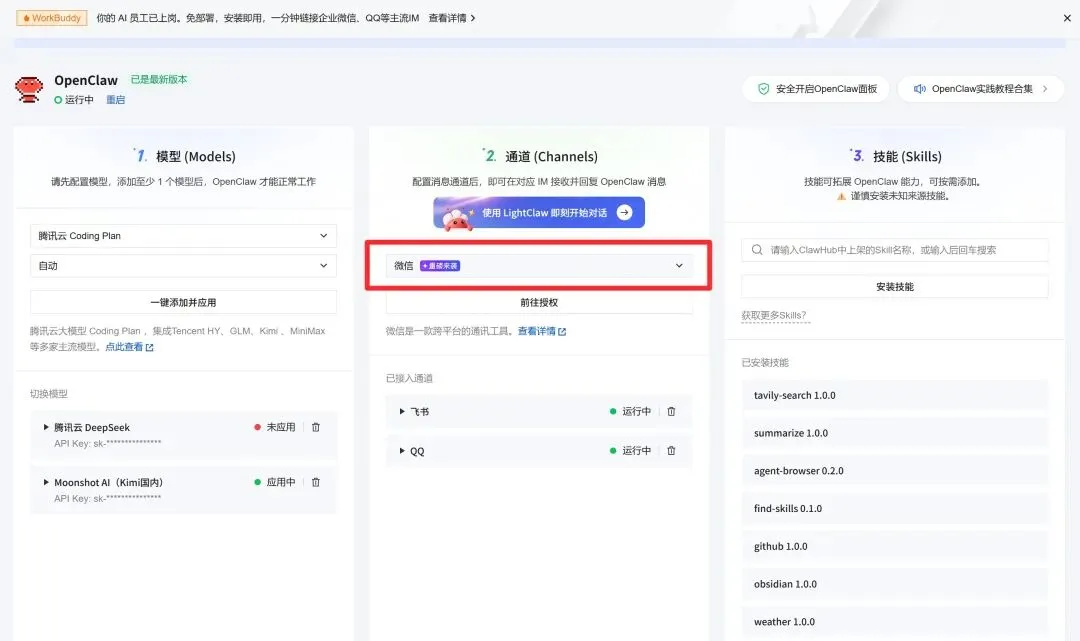Click 重启 link under OpenClaw
The image size is (1080, 641).
(x=116, y=100)
